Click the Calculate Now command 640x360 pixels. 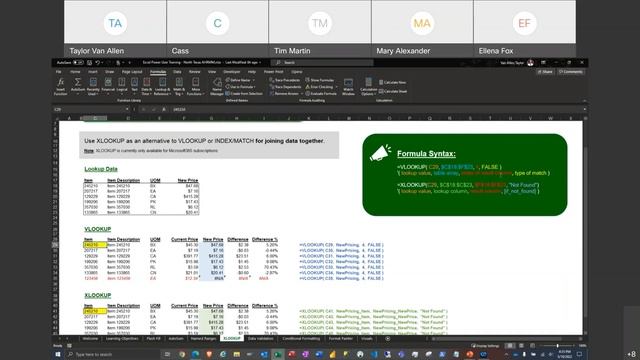point(392,82)
